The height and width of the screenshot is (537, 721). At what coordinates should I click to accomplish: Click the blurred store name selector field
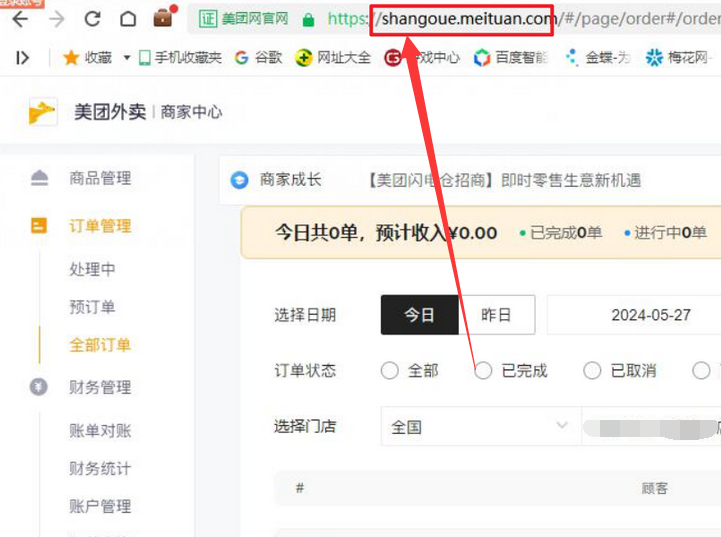(x=651, y=426)
